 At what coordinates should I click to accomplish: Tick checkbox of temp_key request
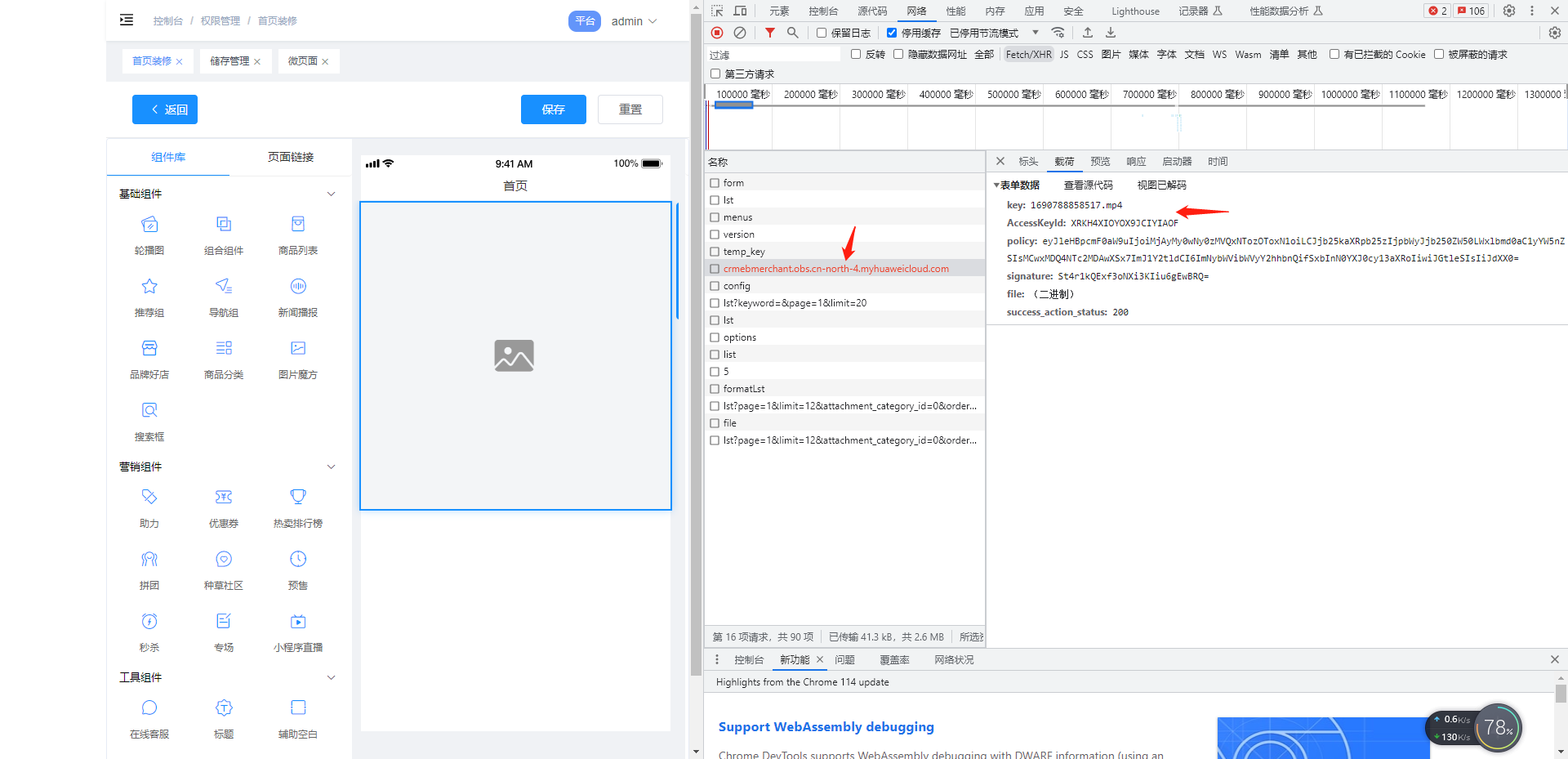pyautogui.click(x=715, y=252)
